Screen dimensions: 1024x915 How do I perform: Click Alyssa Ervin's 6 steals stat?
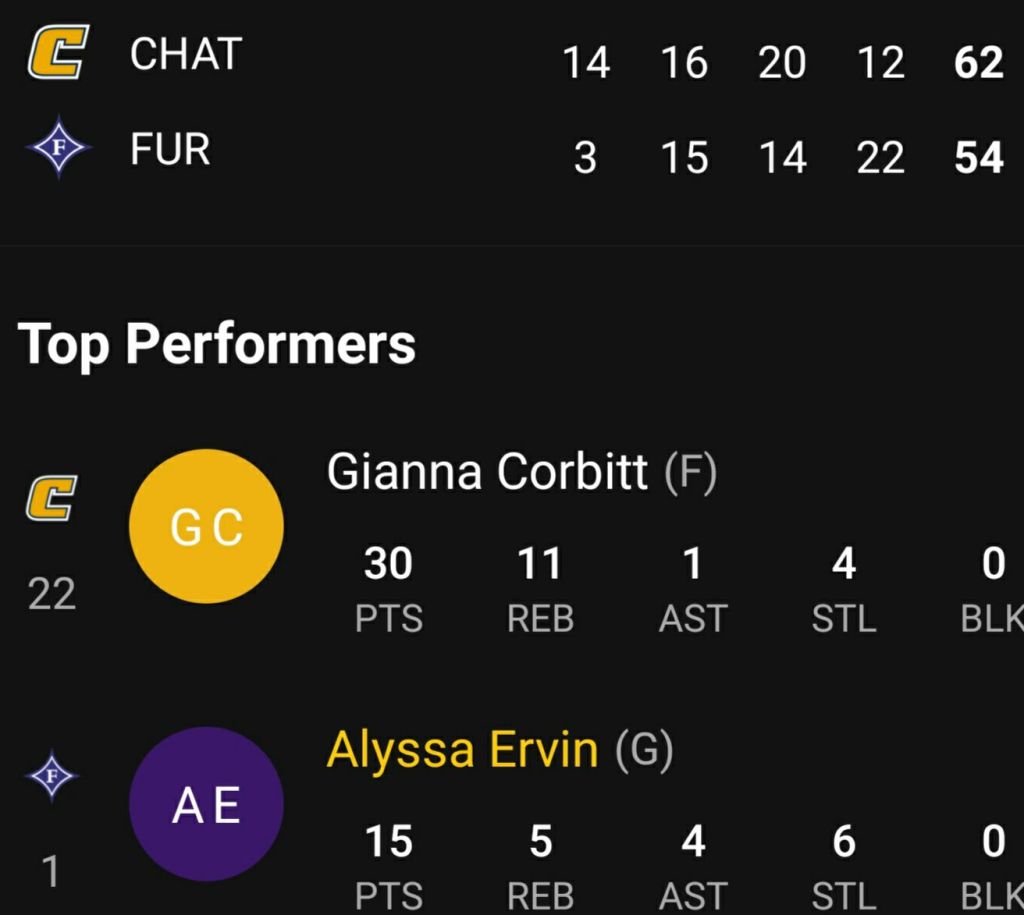pyautogui.click(x=844, y=842)
